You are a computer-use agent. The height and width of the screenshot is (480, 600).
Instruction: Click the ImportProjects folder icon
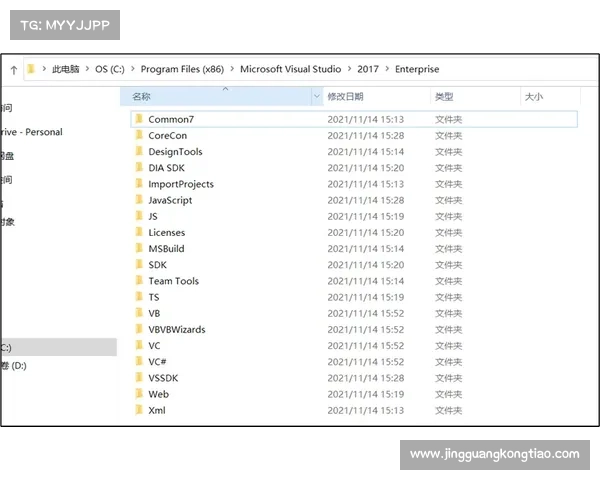(x=139, y=184)
